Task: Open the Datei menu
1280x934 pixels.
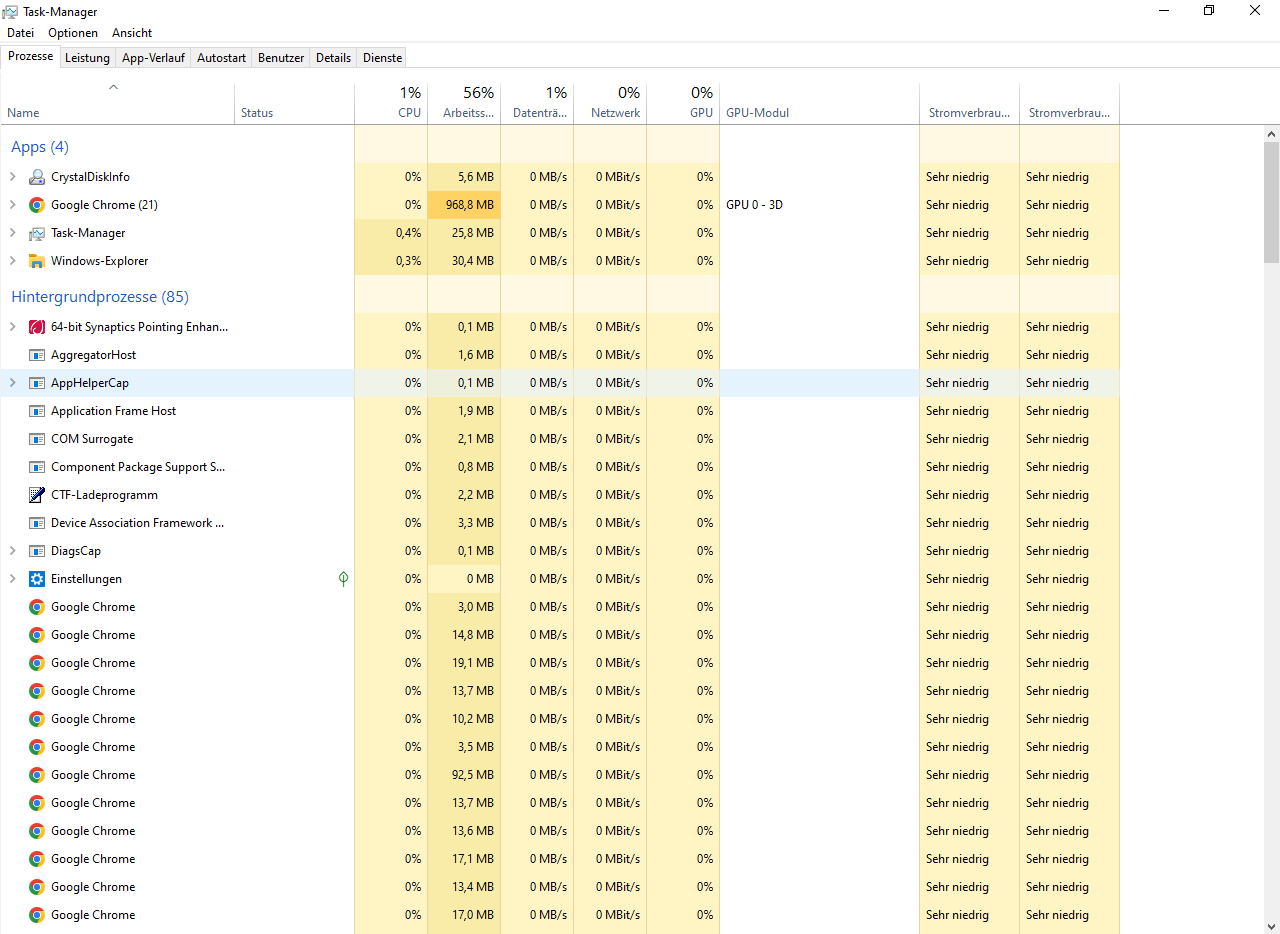Action: 20,33
